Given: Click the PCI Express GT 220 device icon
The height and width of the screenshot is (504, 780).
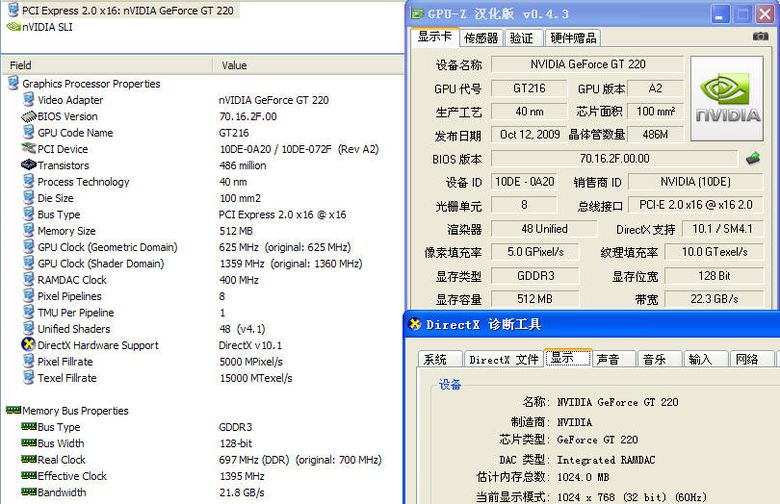Looking at the screenshot, I should pos(13,10).
